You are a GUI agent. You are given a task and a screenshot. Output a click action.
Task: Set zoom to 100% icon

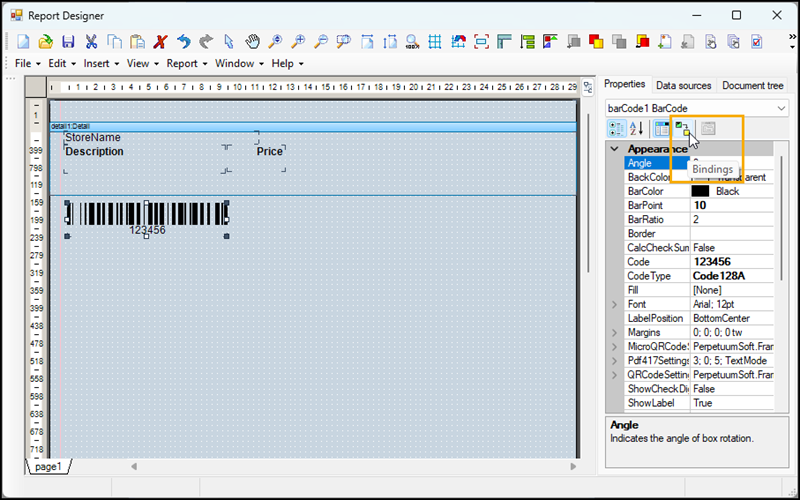click(412, 41)
